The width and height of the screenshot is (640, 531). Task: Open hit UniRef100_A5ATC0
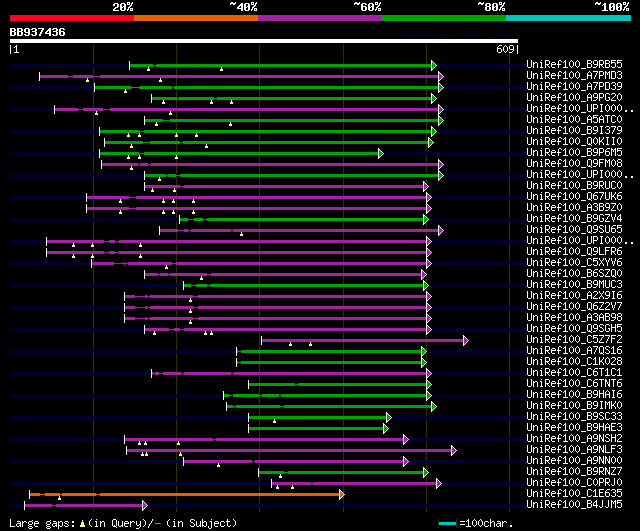(x=574, y=120)
